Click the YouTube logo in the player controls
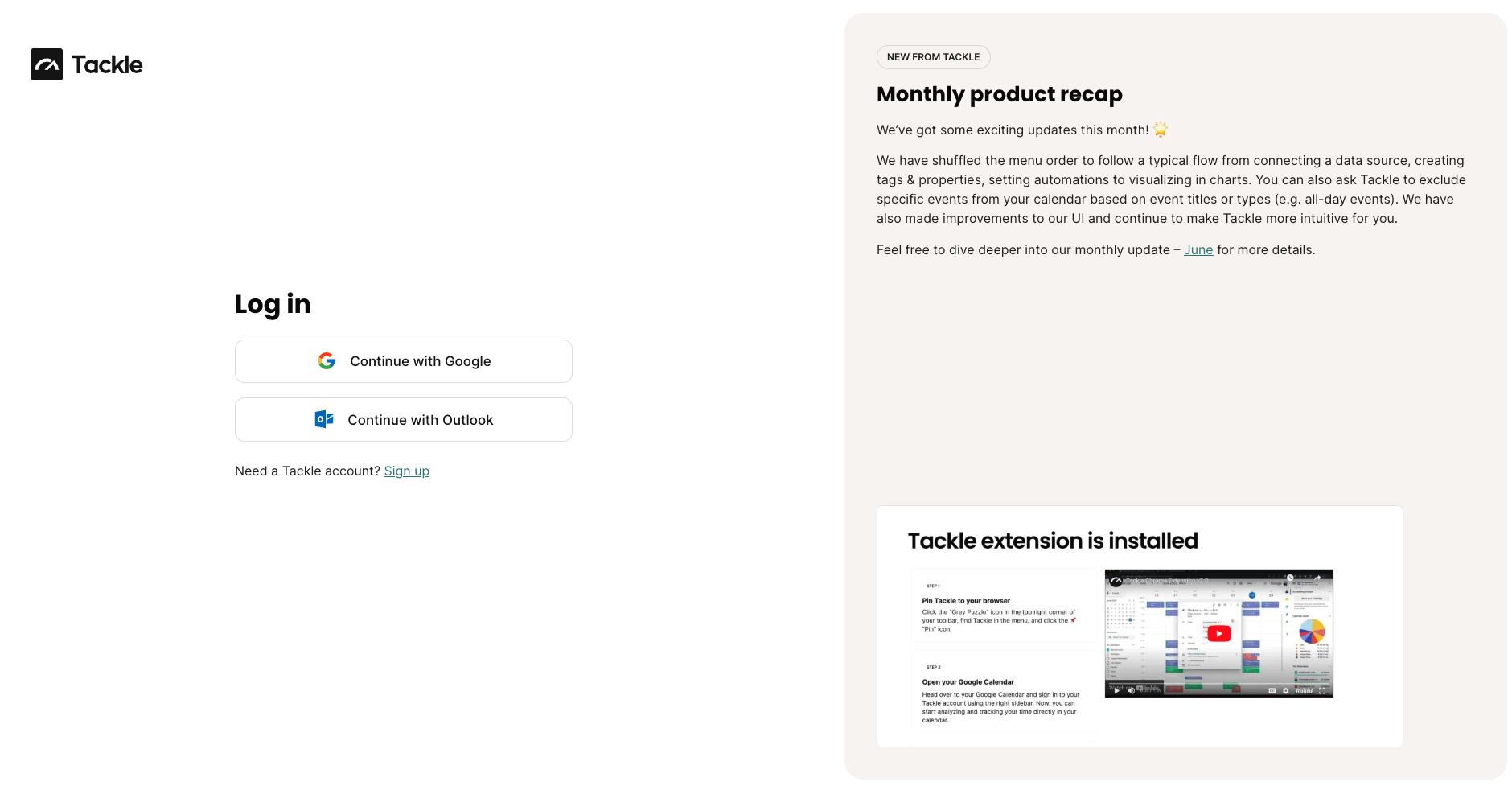The image size is (1512, 786). [x=1305, y=691]
